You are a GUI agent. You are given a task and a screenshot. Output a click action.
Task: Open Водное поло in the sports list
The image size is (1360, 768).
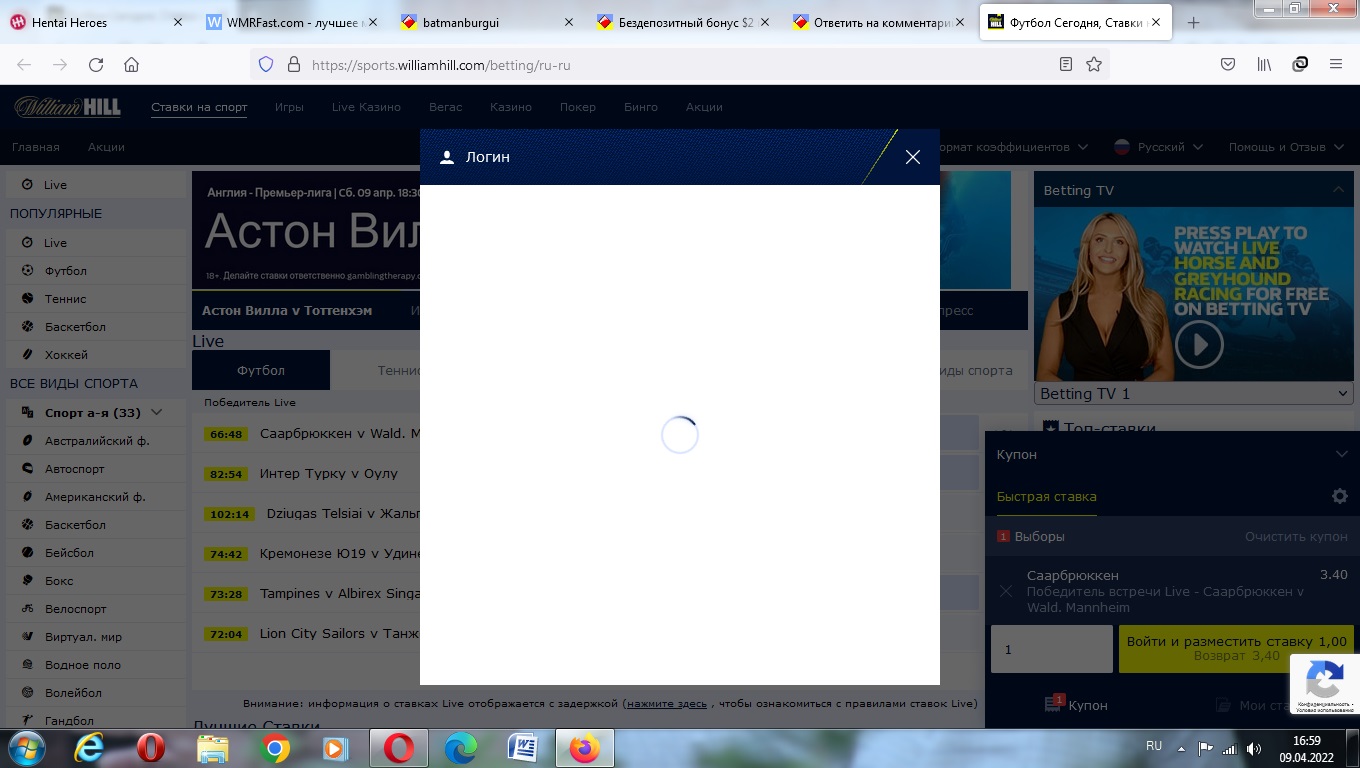(x=95, y=665)
